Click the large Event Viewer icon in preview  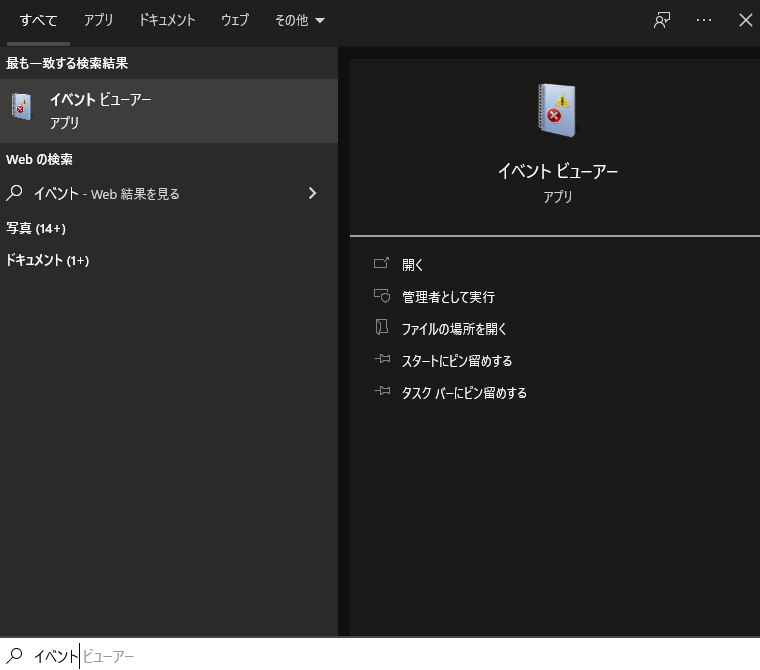[557, 111]
